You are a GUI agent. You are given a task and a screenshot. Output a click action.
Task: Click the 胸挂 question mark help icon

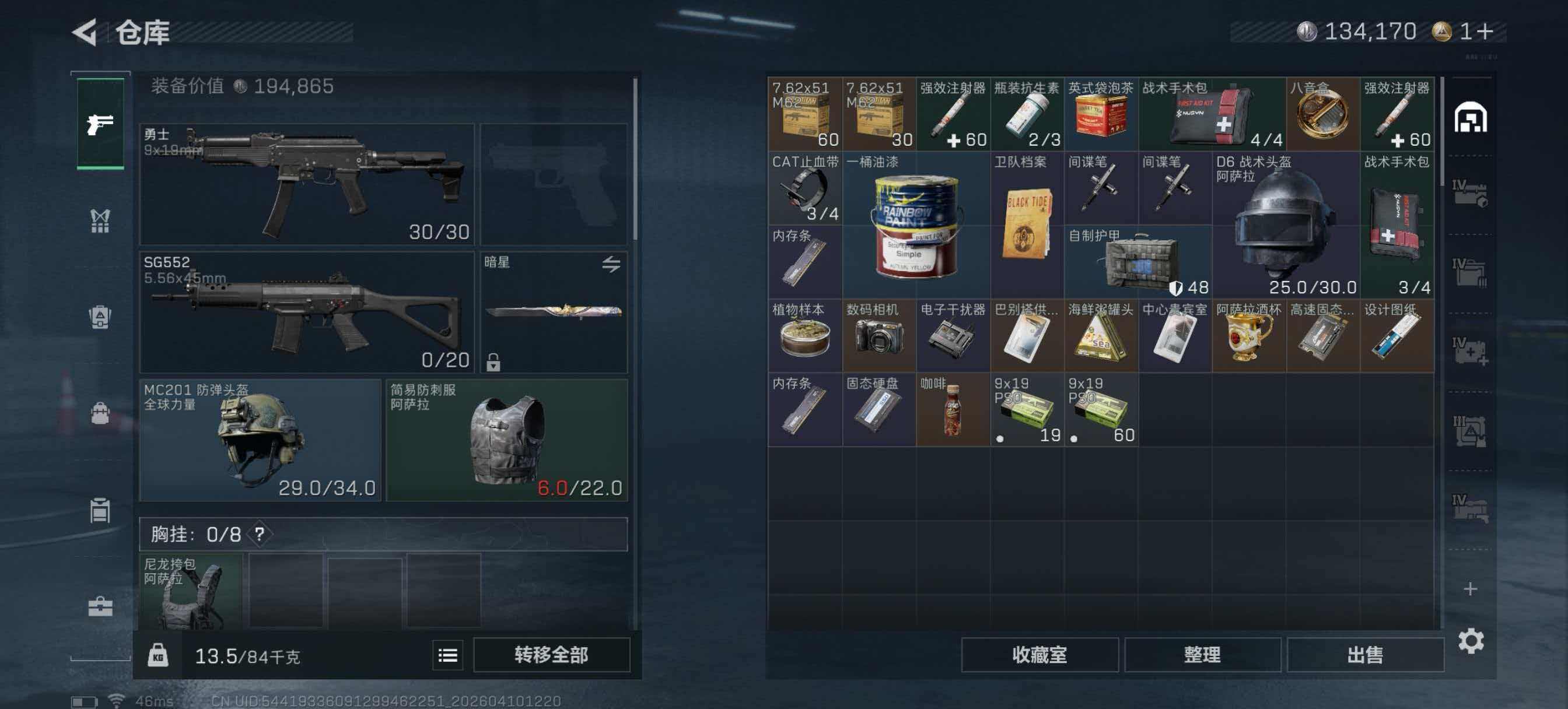(x=260, y=534)
